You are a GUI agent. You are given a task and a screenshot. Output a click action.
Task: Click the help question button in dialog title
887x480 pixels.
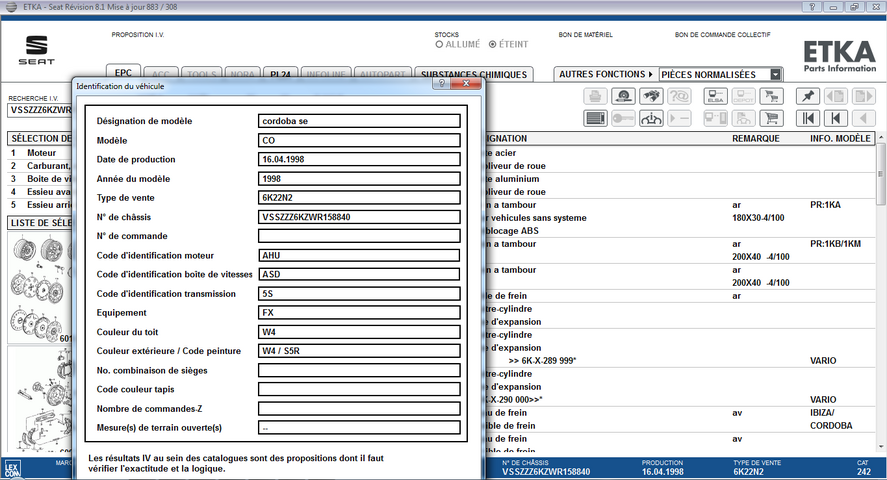(441, 84)
